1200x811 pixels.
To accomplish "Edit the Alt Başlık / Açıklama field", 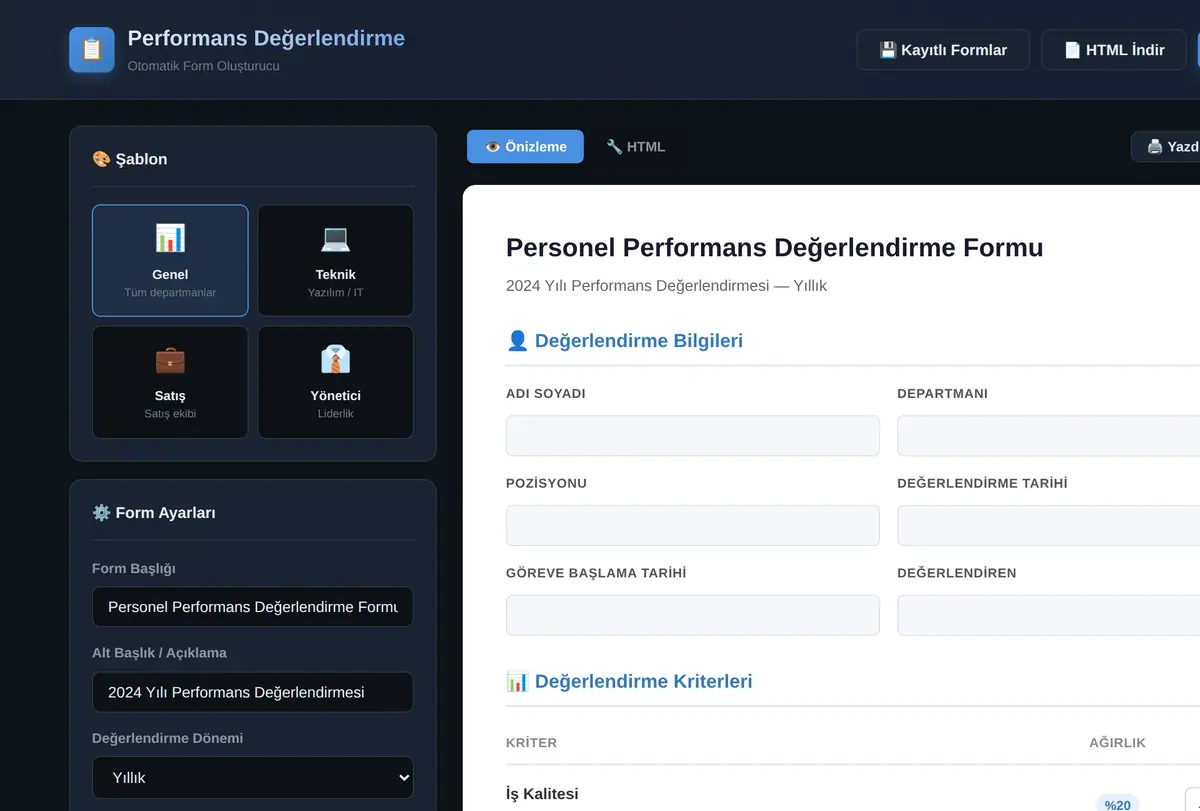I will point(253,692).
